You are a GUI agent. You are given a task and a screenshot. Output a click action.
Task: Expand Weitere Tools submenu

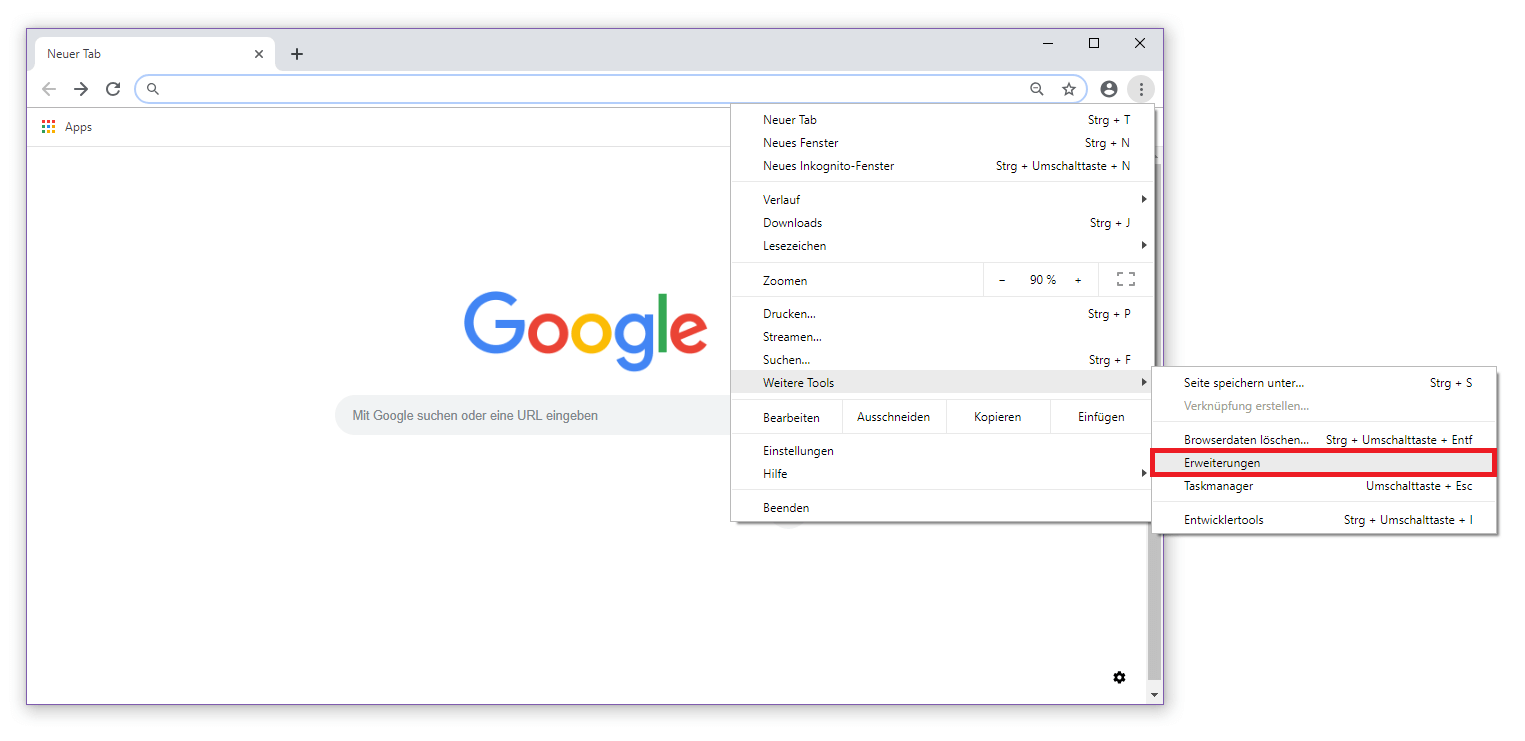pyautogui.click(x=943, y=383)
